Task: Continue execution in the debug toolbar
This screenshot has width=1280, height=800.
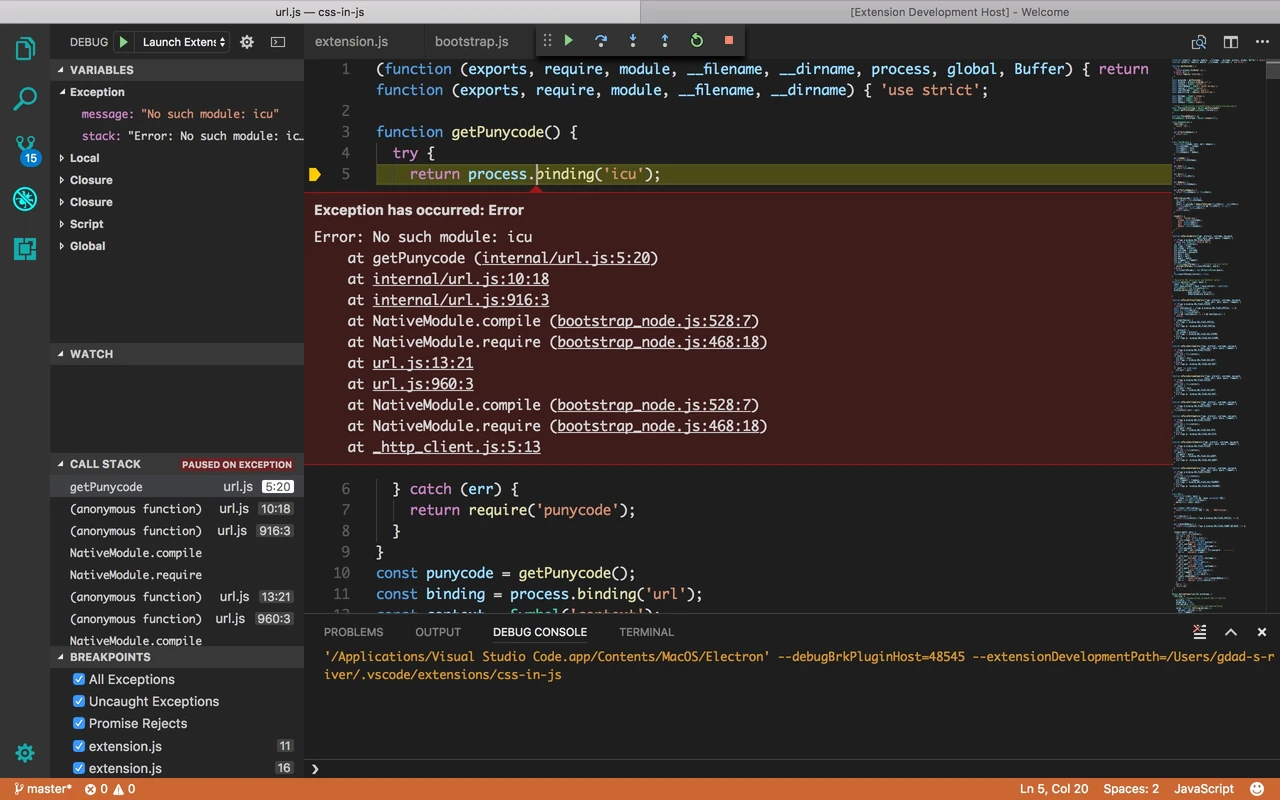Action: [569, 41]
